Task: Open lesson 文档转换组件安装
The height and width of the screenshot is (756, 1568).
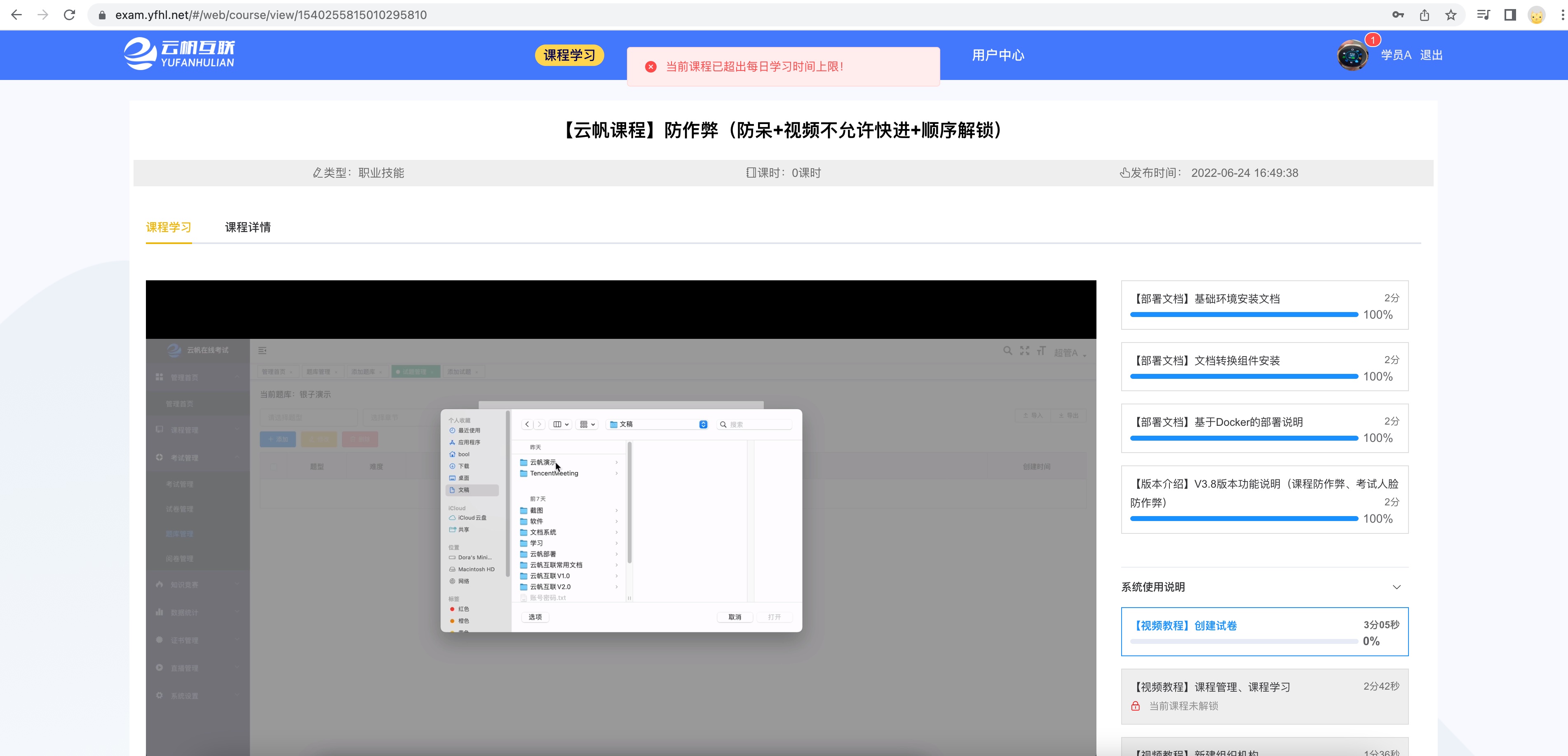Action: pyautogui.click(x=1264, y=366)
